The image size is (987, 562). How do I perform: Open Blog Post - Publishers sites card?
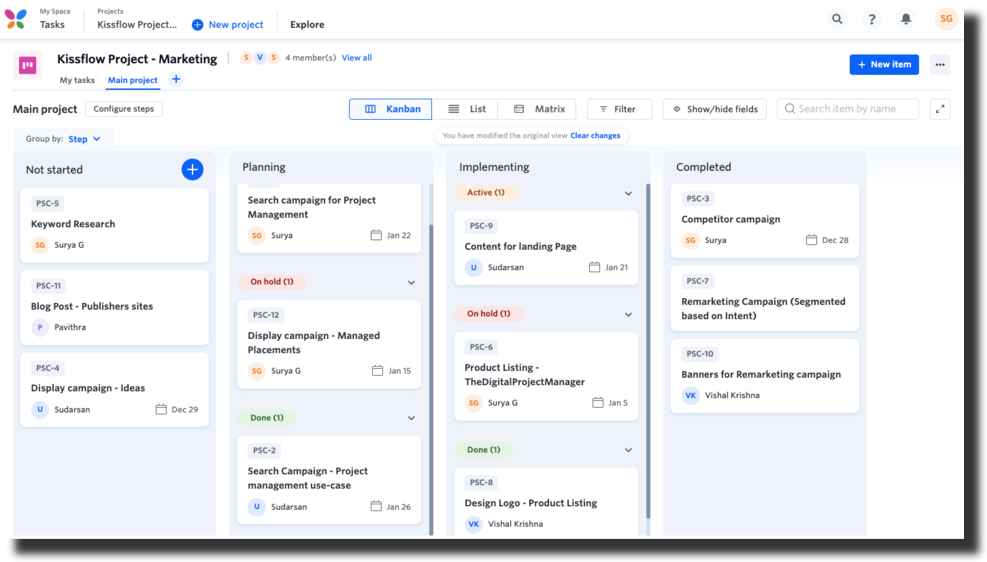click(x=115, y=307)
